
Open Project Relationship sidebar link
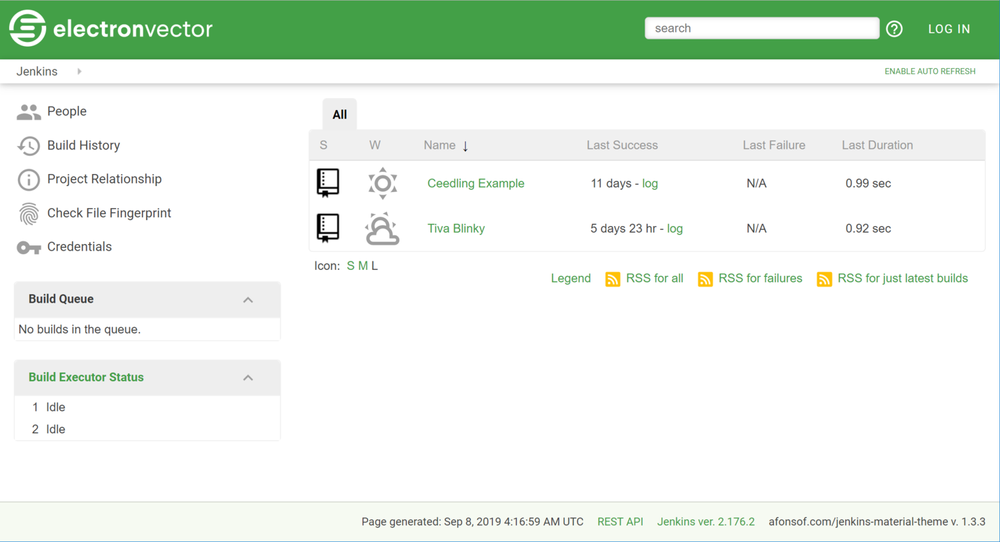coord(105,179)
